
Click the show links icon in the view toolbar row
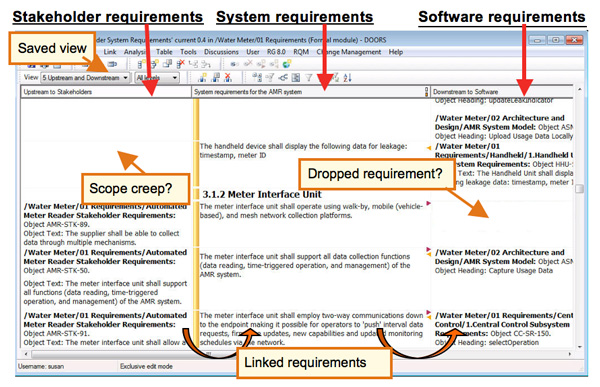tap(283, 78)
